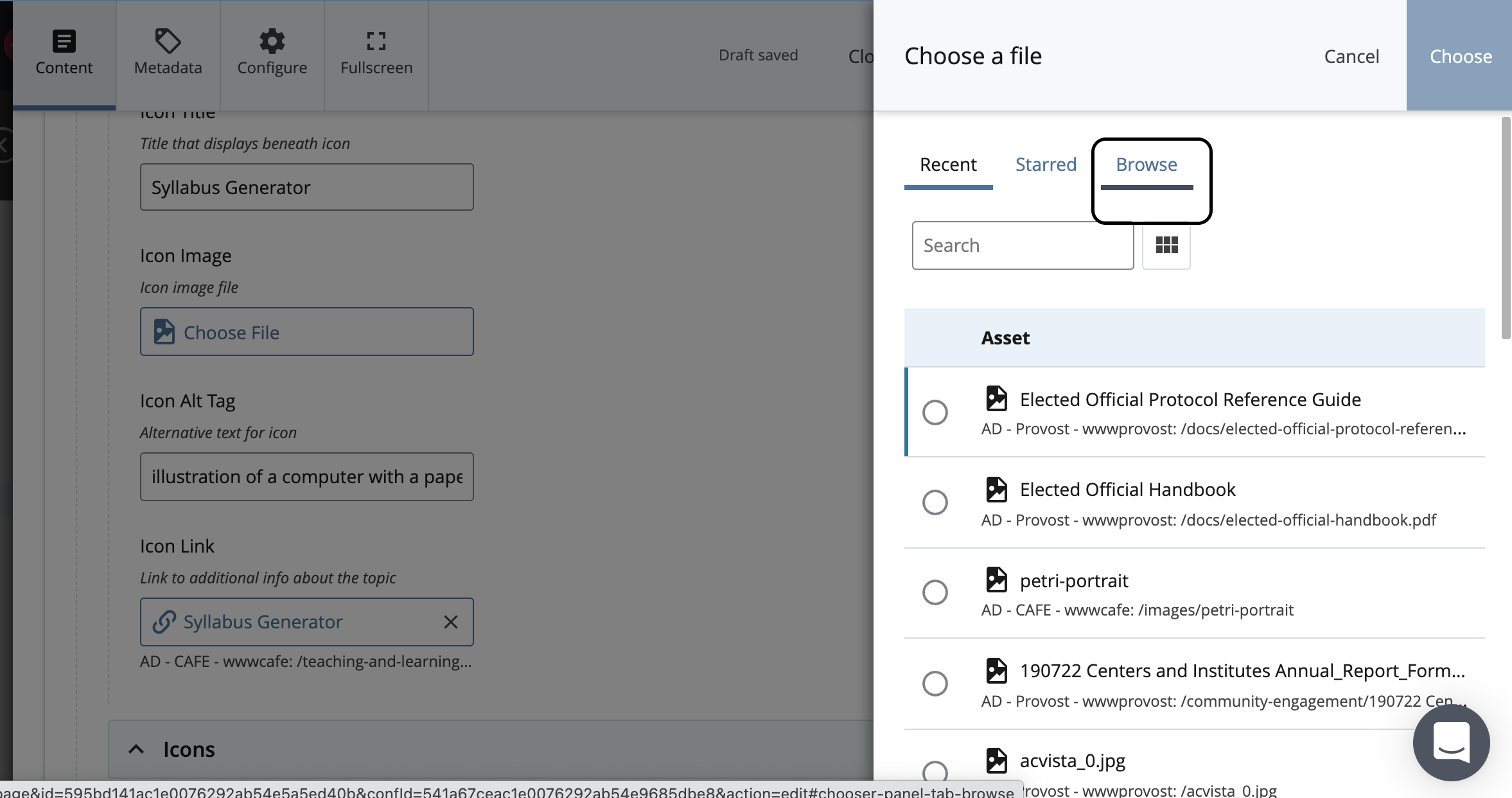This screenshot has height=798, width=1512.
Task: Click the Configure gear icon
Action: point(272,41)
